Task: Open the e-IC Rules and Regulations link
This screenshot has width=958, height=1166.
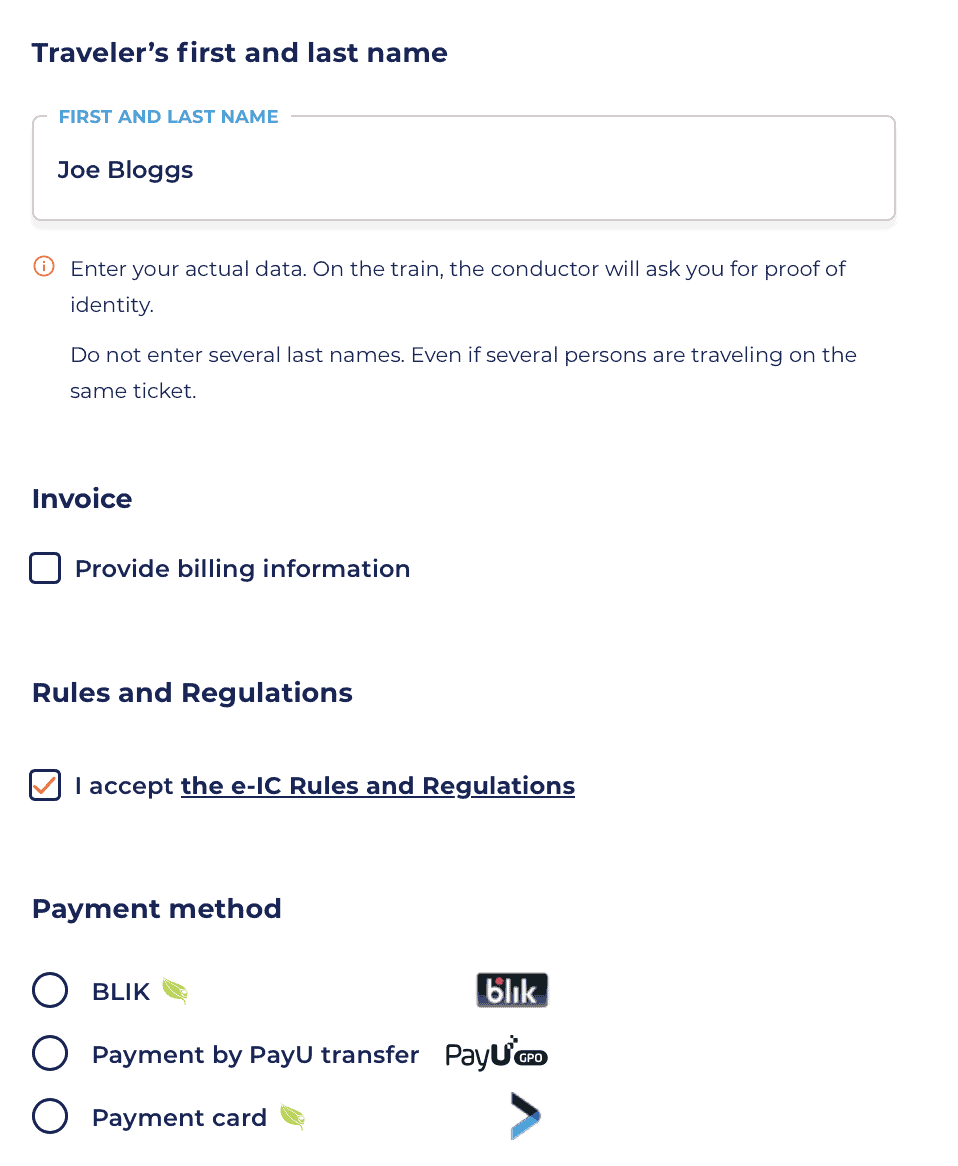Action: click(378, 786)
